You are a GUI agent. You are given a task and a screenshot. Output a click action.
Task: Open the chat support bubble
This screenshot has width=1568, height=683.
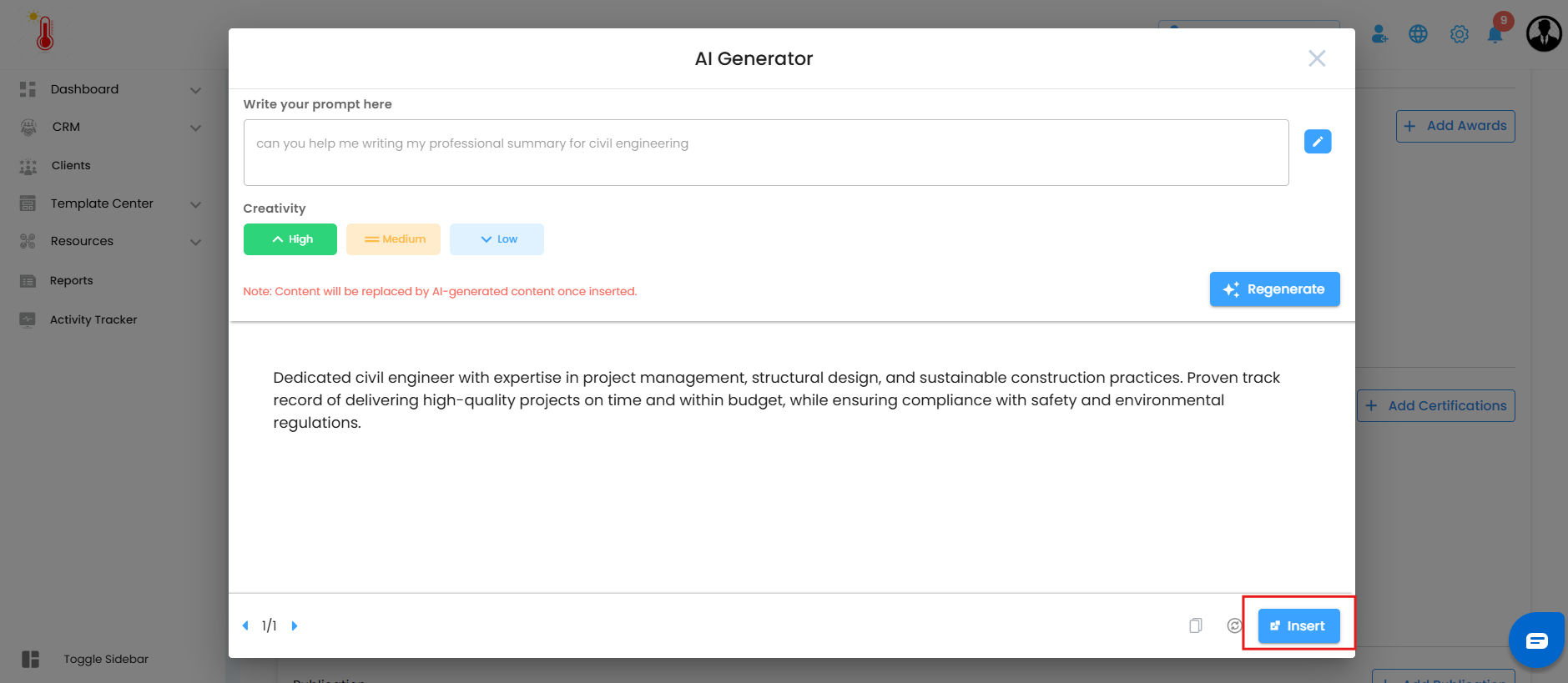click(x=1536, y=640)
